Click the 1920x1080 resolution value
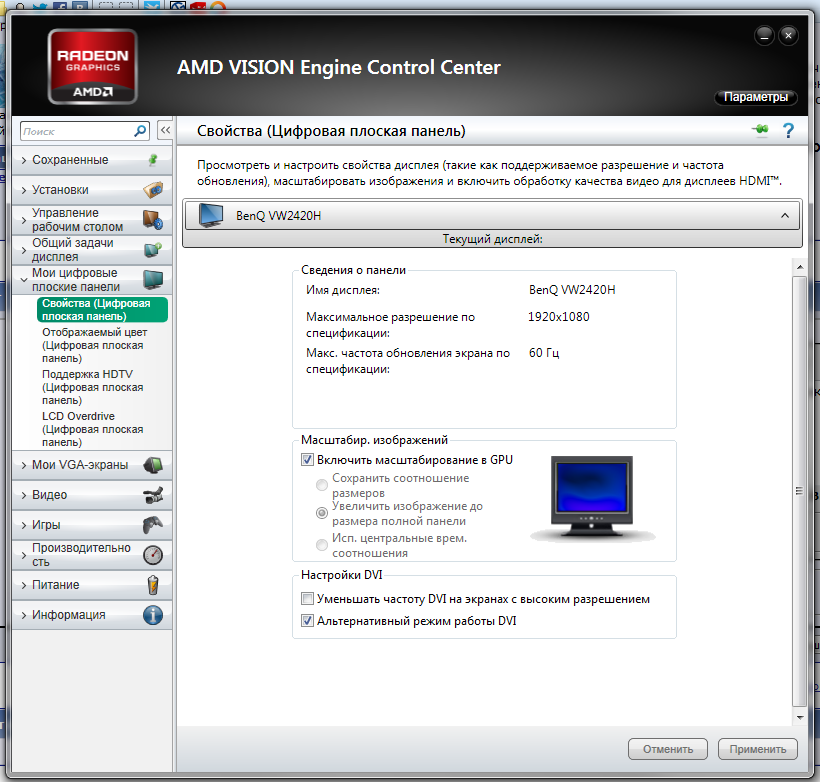 click(x=559, y=316)
